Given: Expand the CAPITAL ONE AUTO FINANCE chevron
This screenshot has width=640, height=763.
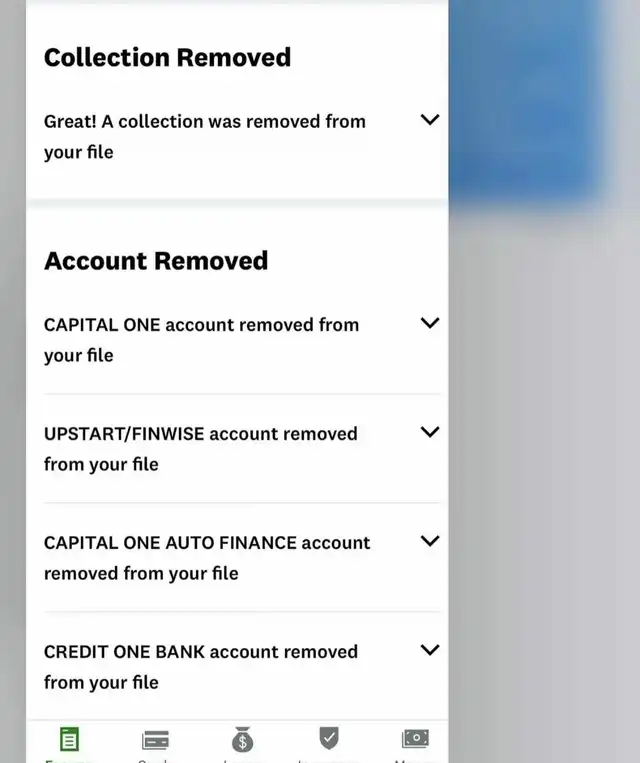Looking at the screenshot, I should pos(430,541).
